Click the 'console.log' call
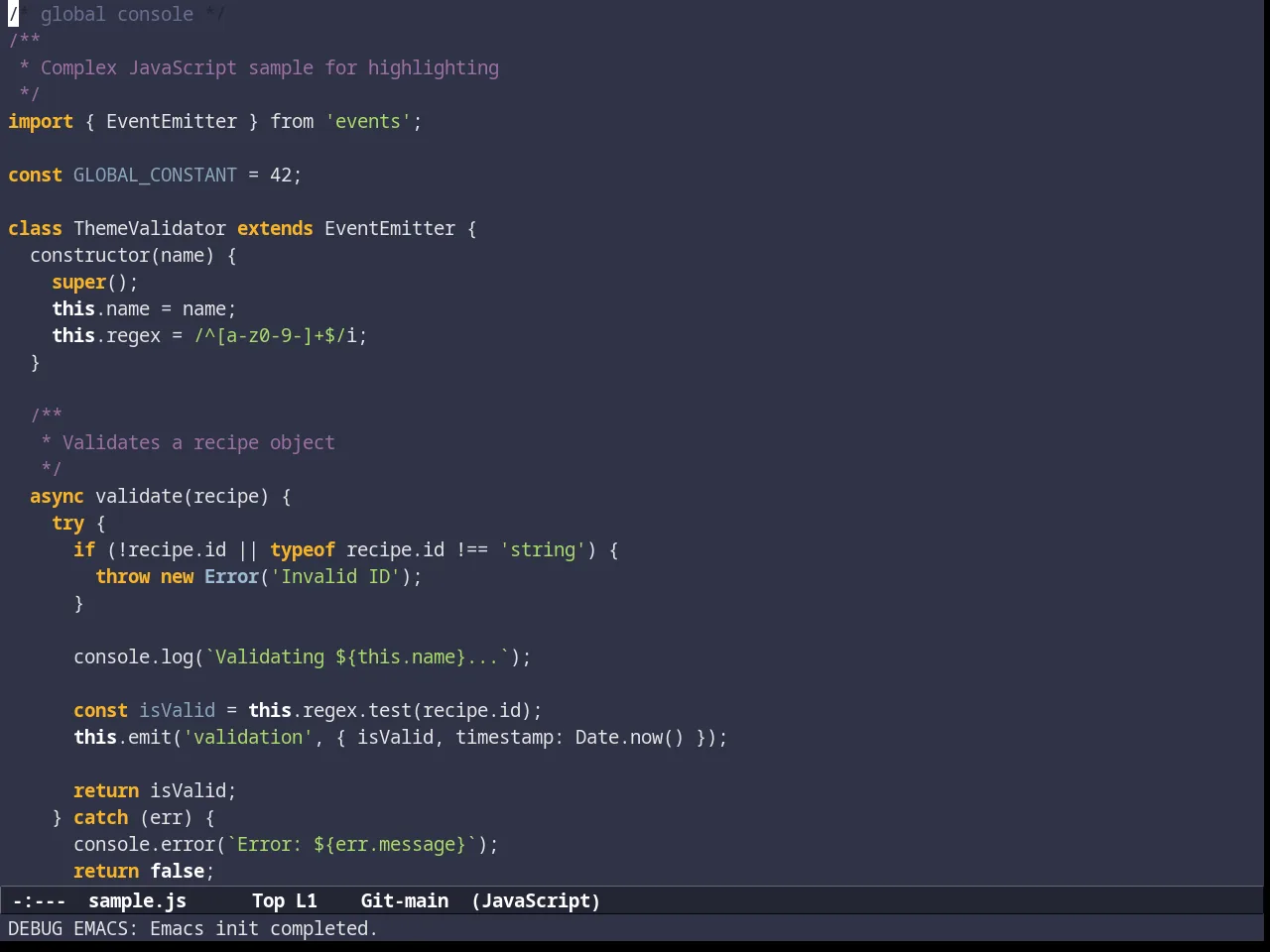1270x952 pixels. [133, 656]
